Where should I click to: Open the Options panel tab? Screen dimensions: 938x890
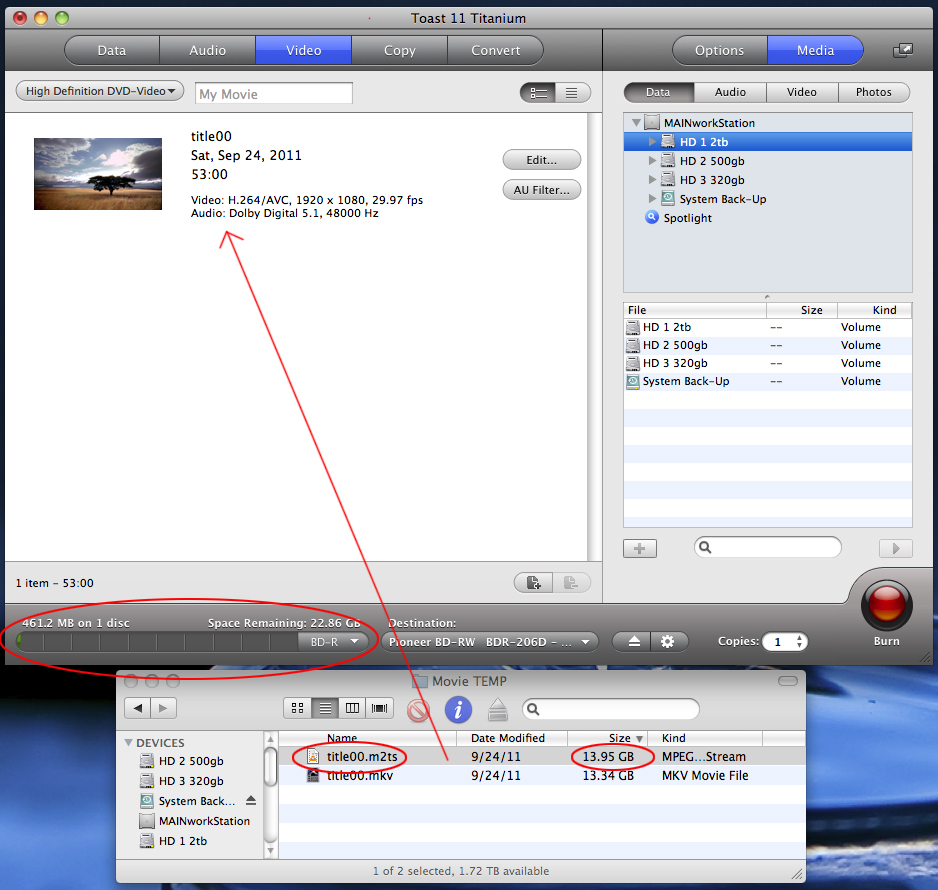(720, 50)
